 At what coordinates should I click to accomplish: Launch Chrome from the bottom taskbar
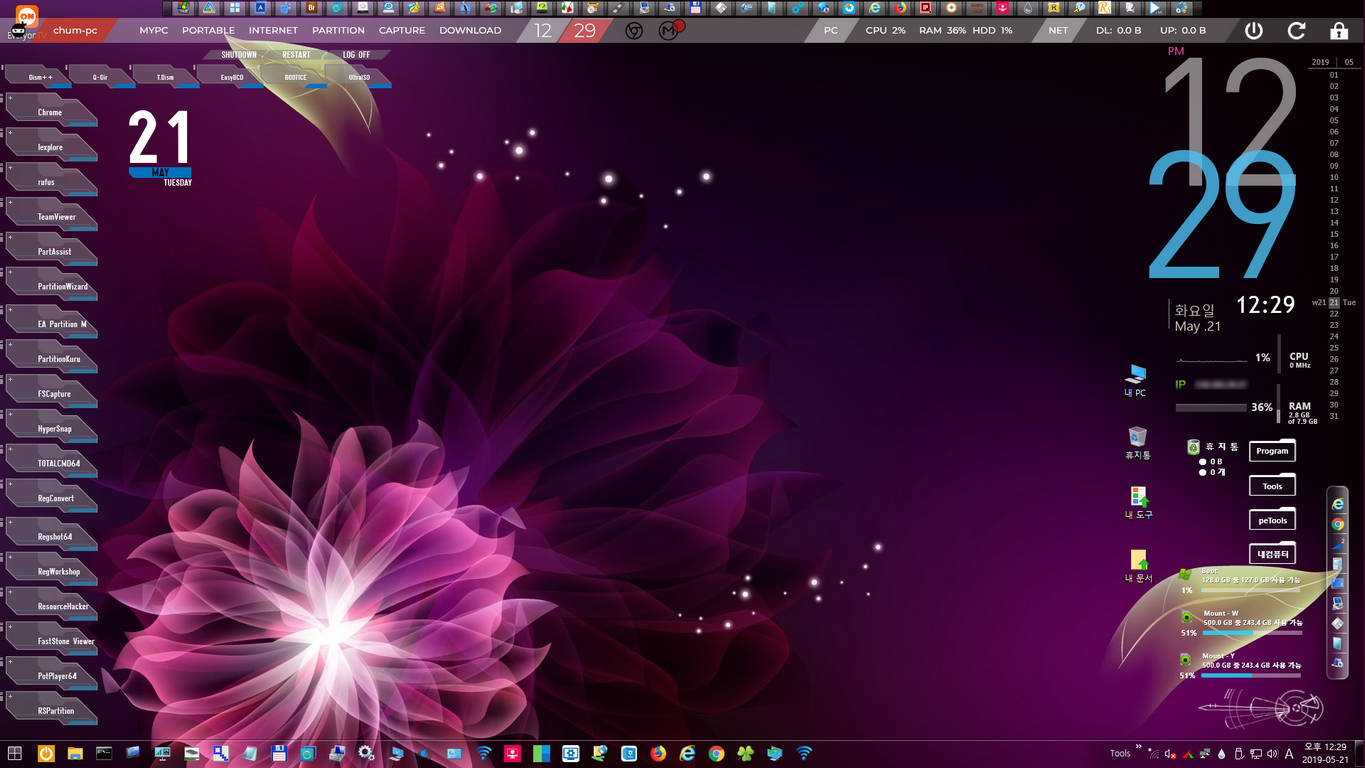(x=716, y=753)
